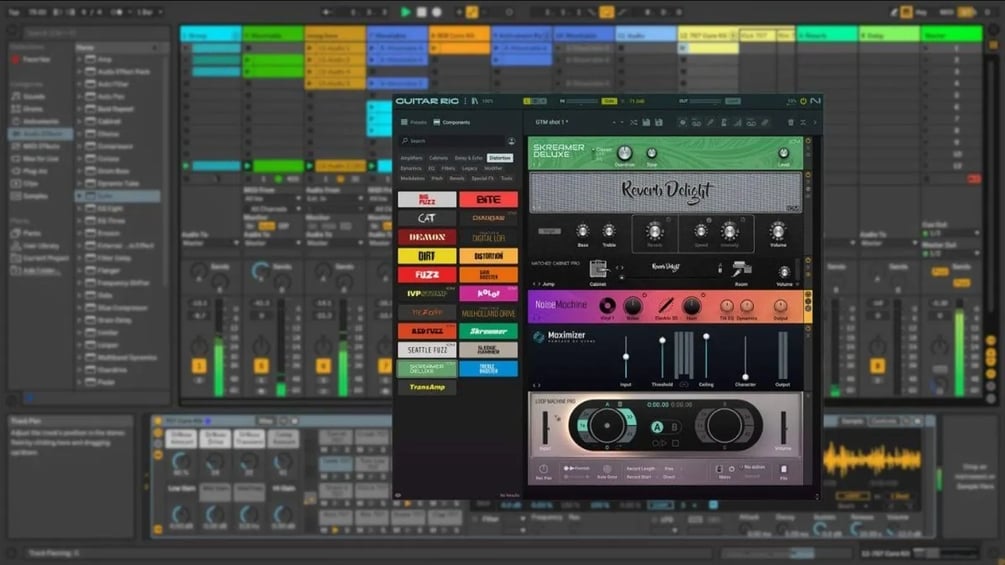Click the collapse rack icon beside trash
This screenshot has width=1005, height=565.
tap(803, 122)
